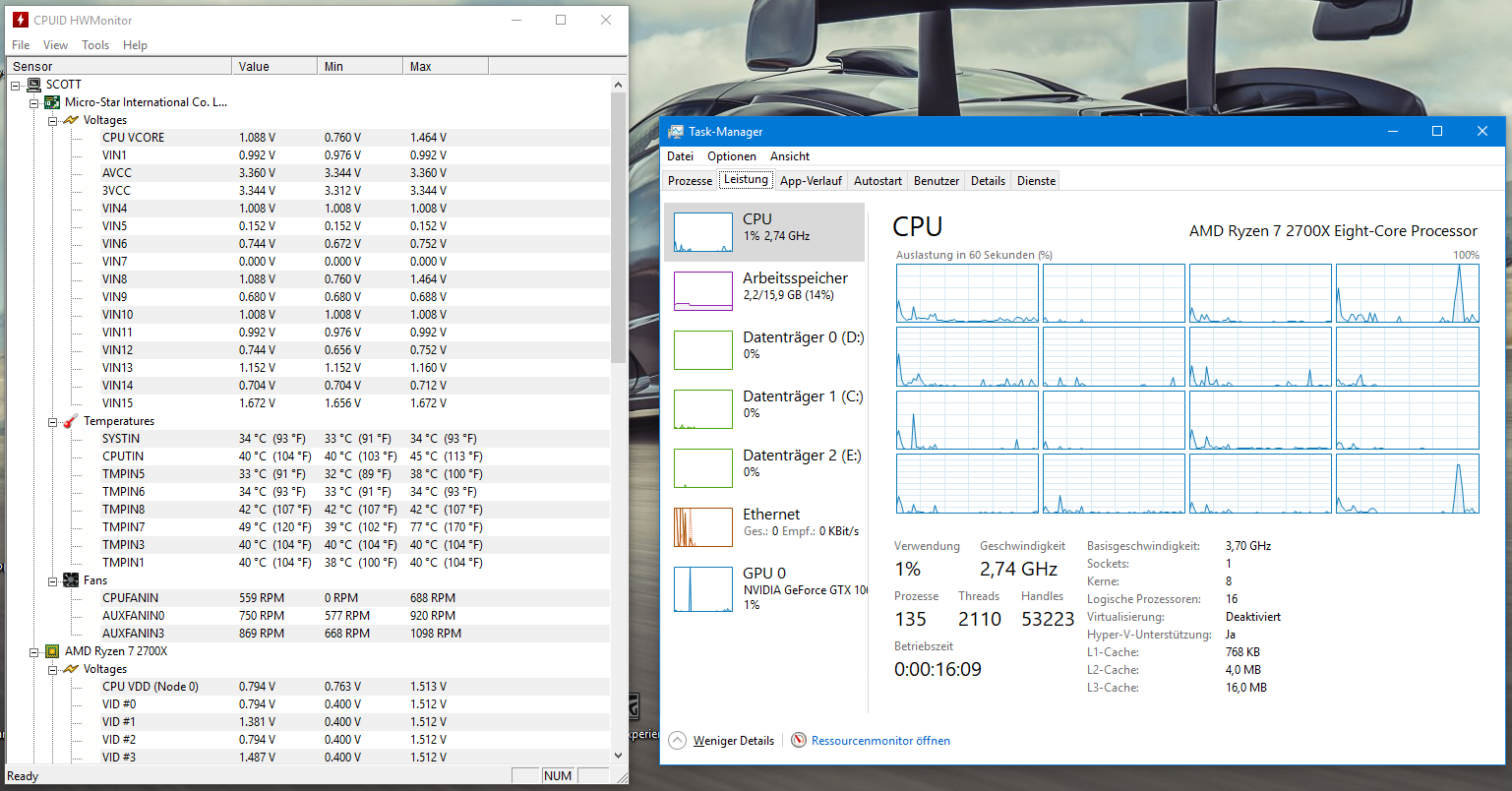1512x791 pixels.
Task: Select GPU 0 NVIDIA GeForce entry
Action: 764,588
